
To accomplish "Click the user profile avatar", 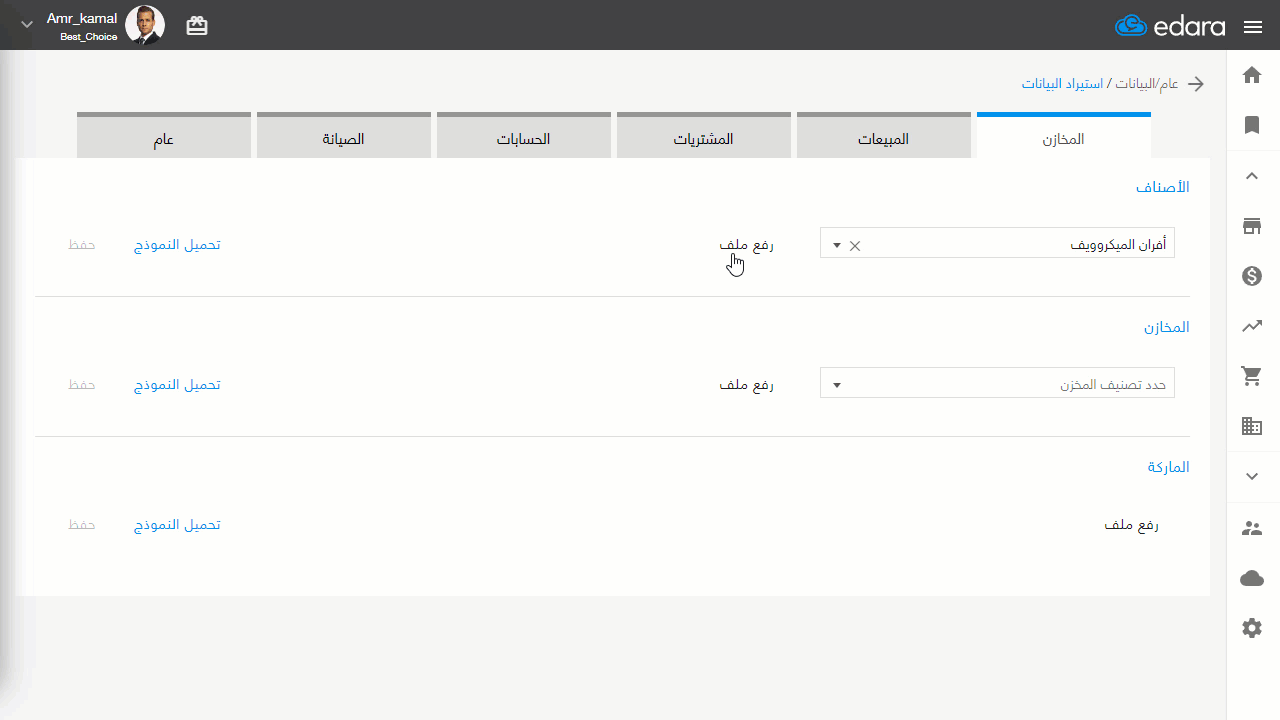I will [x=145, y=26].
